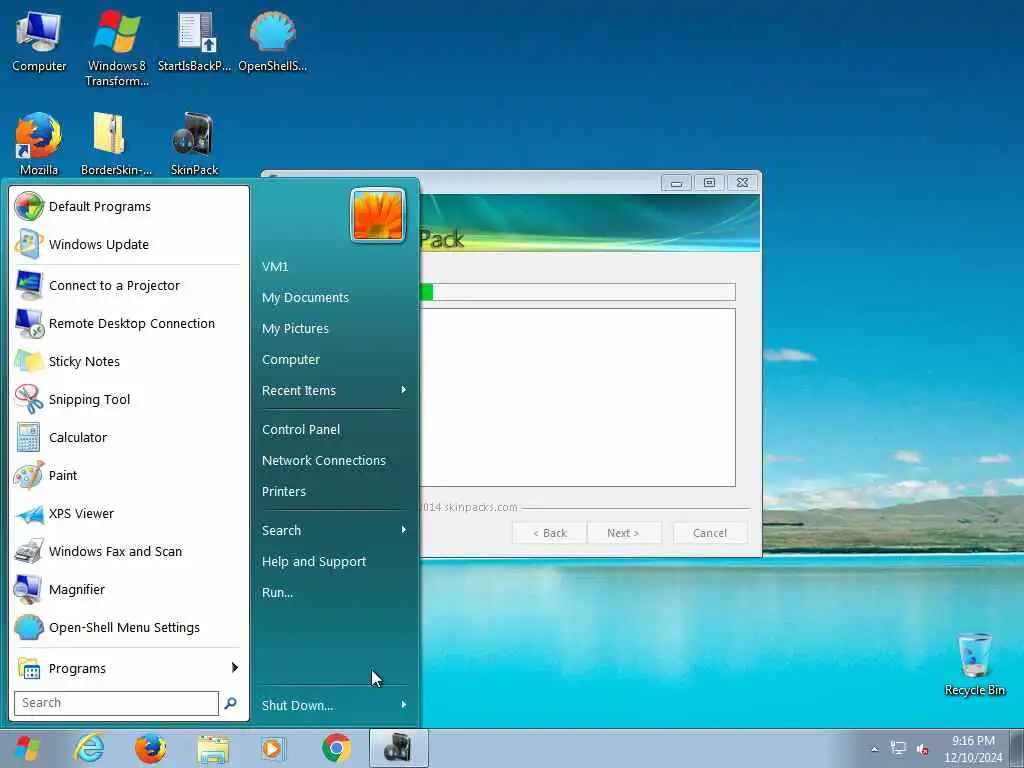The height and width of the screenshot is (768, 1024).
Task: Click the installer green progress bar
Action: pos(577,292)
